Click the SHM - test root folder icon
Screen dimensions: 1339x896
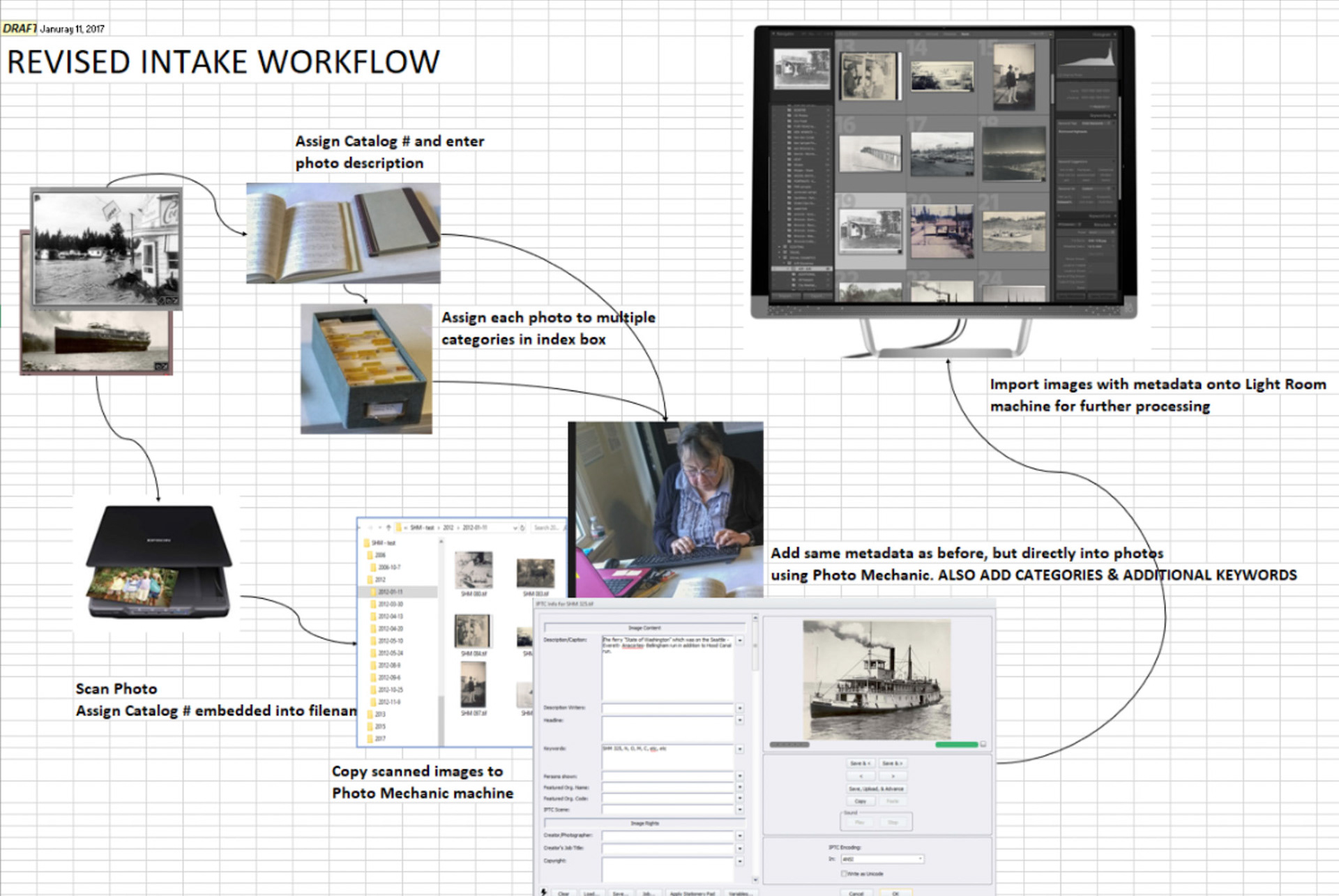pos(367,542)
